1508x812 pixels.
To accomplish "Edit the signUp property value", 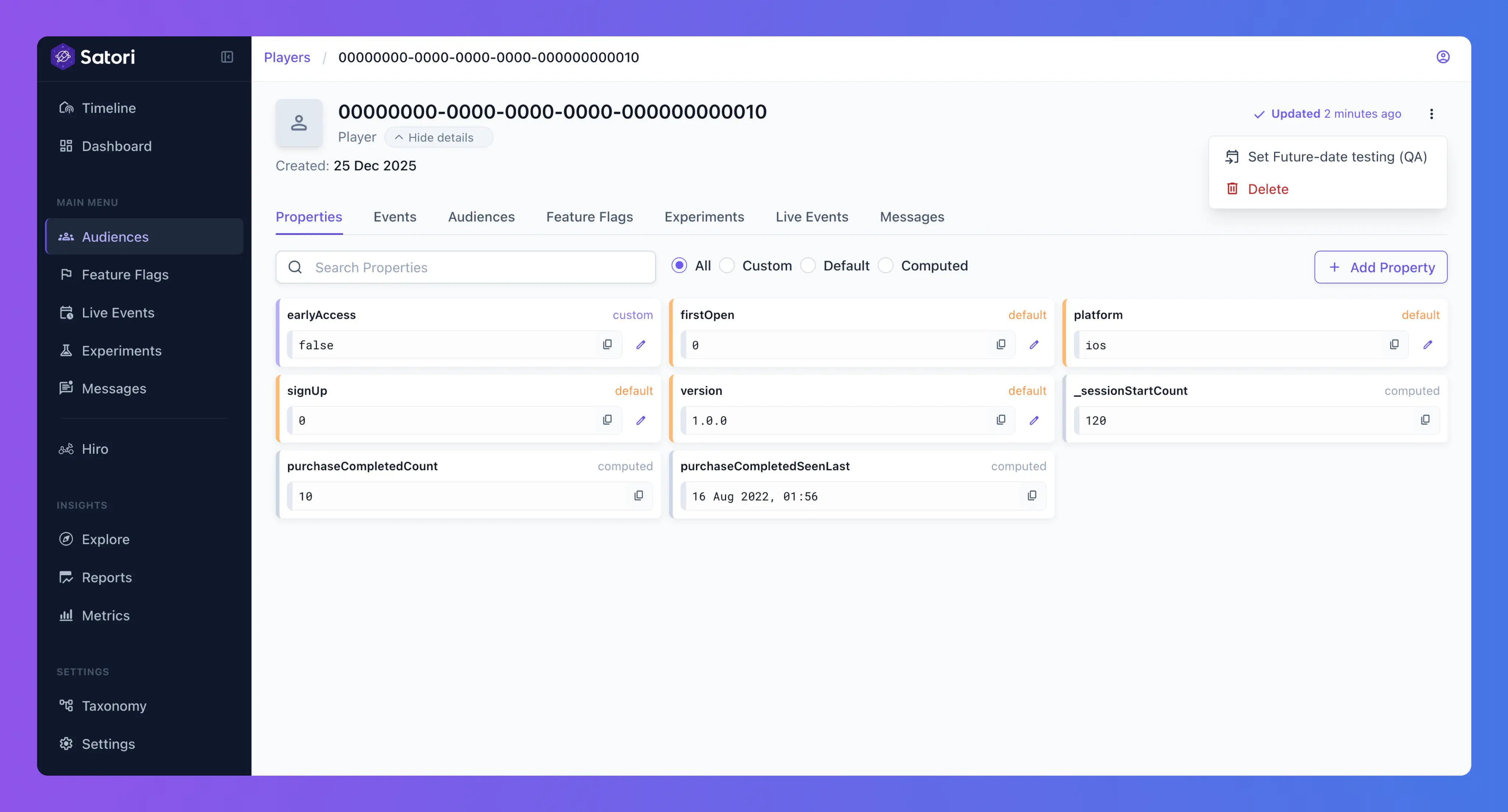I will 640,420.
